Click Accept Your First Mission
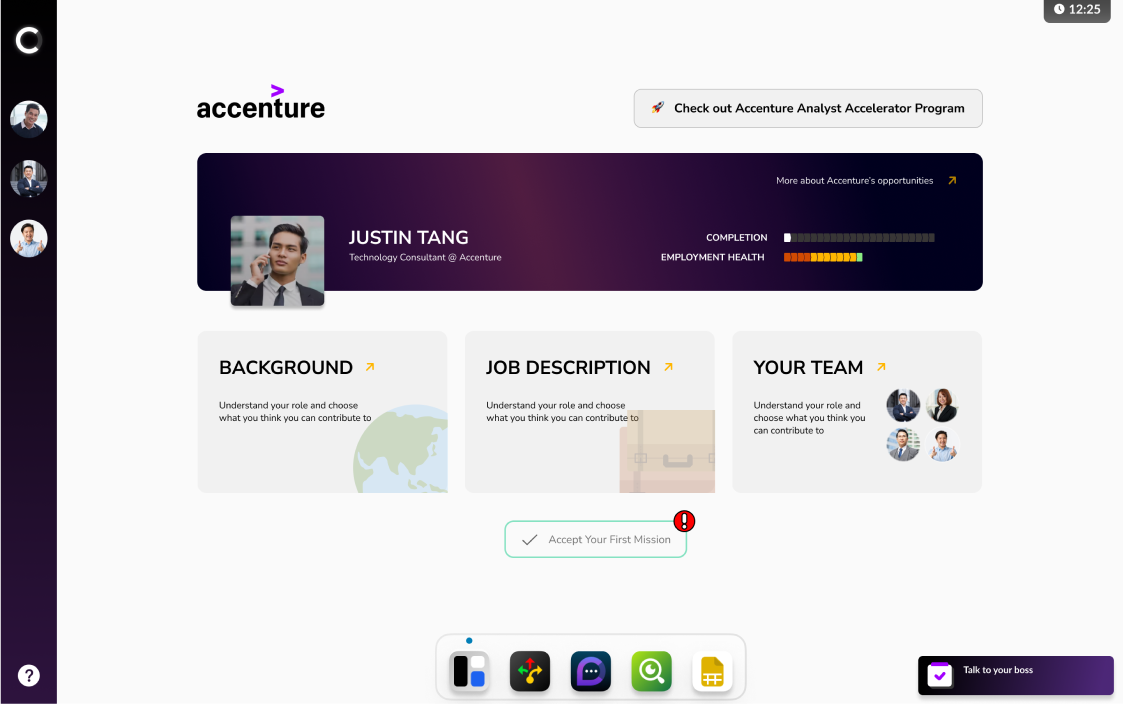The height and width of the screenshot is (704, 1123). (595, 539)
